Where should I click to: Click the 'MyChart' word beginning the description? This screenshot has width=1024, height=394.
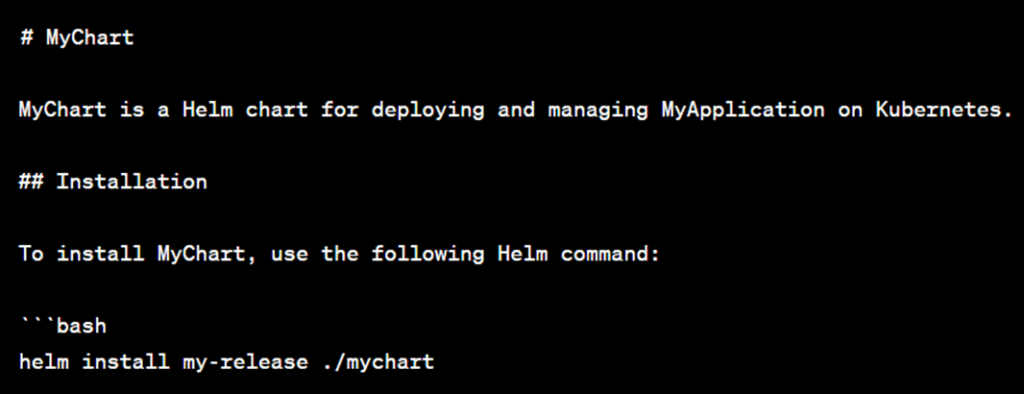pyautogui.click(x=63, y=110)
